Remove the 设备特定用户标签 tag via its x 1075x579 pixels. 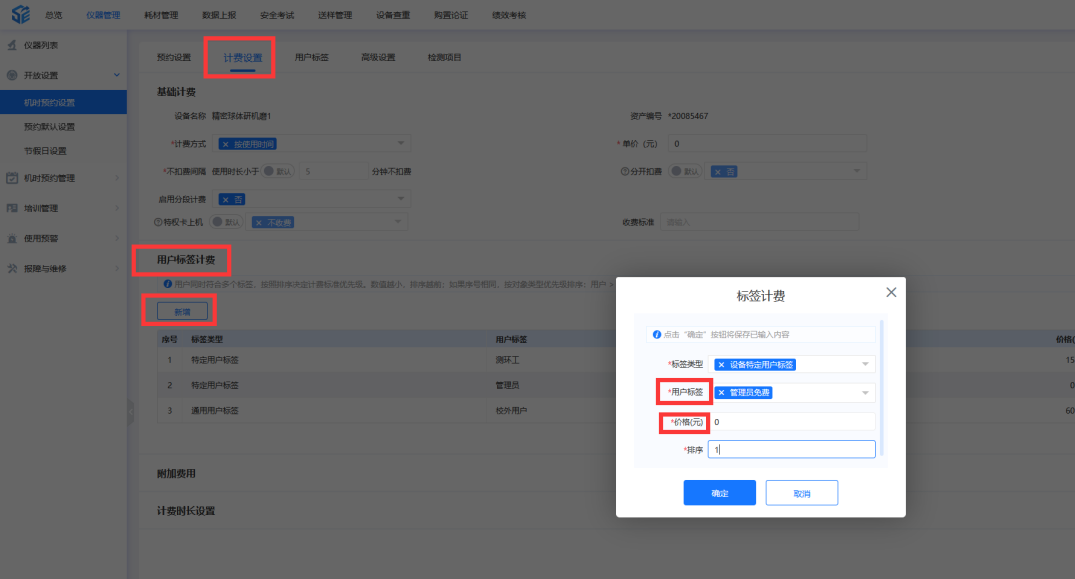(722, 365)
